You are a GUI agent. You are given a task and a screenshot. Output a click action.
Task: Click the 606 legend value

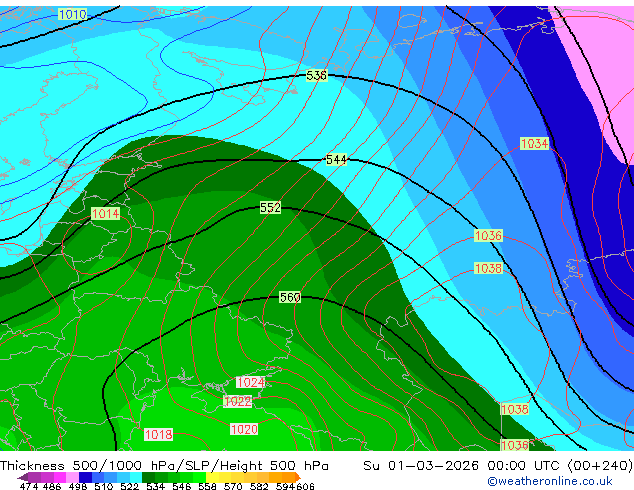click(305, 486)
